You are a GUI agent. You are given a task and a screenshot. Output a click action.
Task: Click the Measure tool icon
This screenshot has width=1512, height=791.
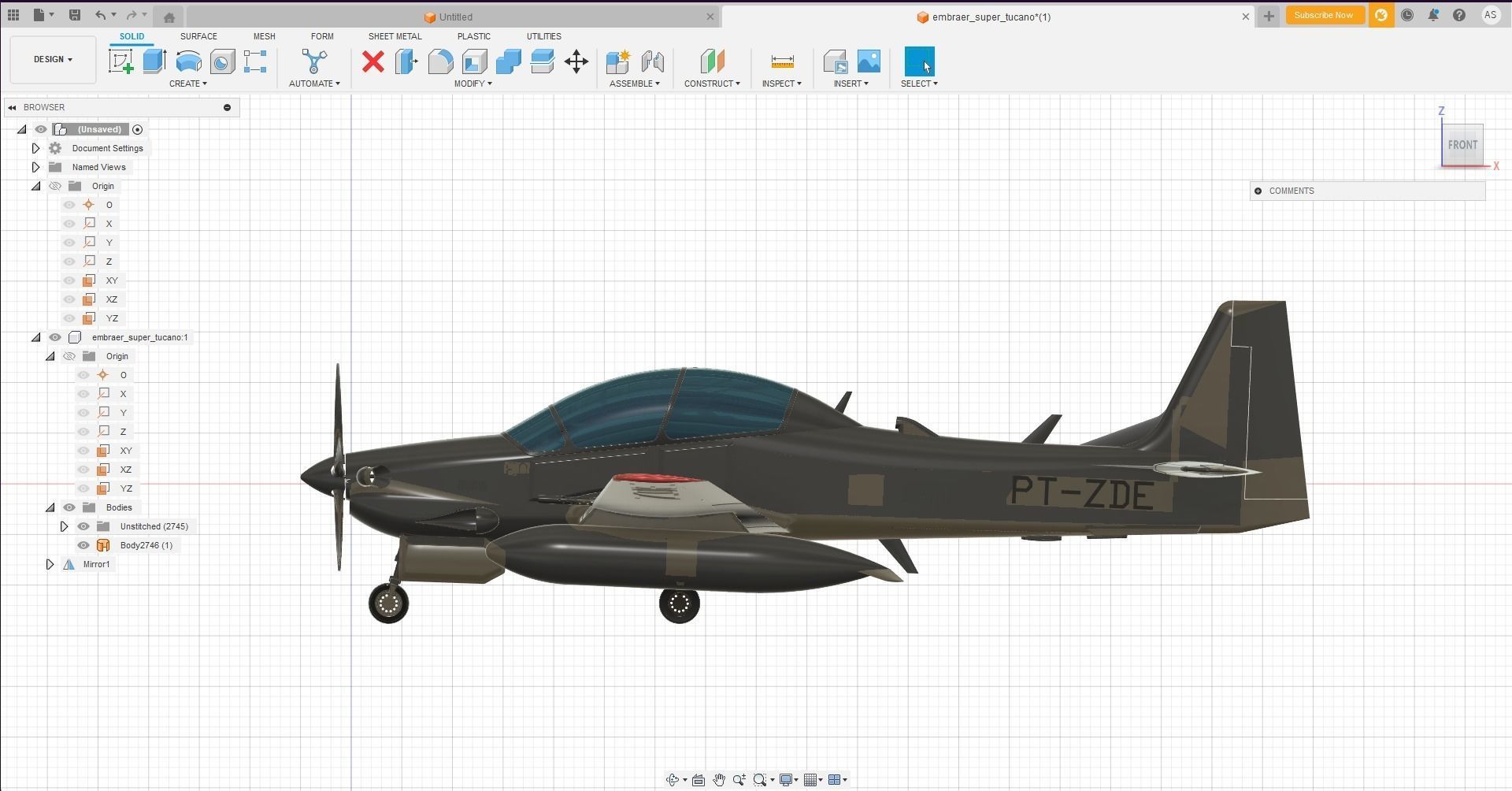click(782, 61)
